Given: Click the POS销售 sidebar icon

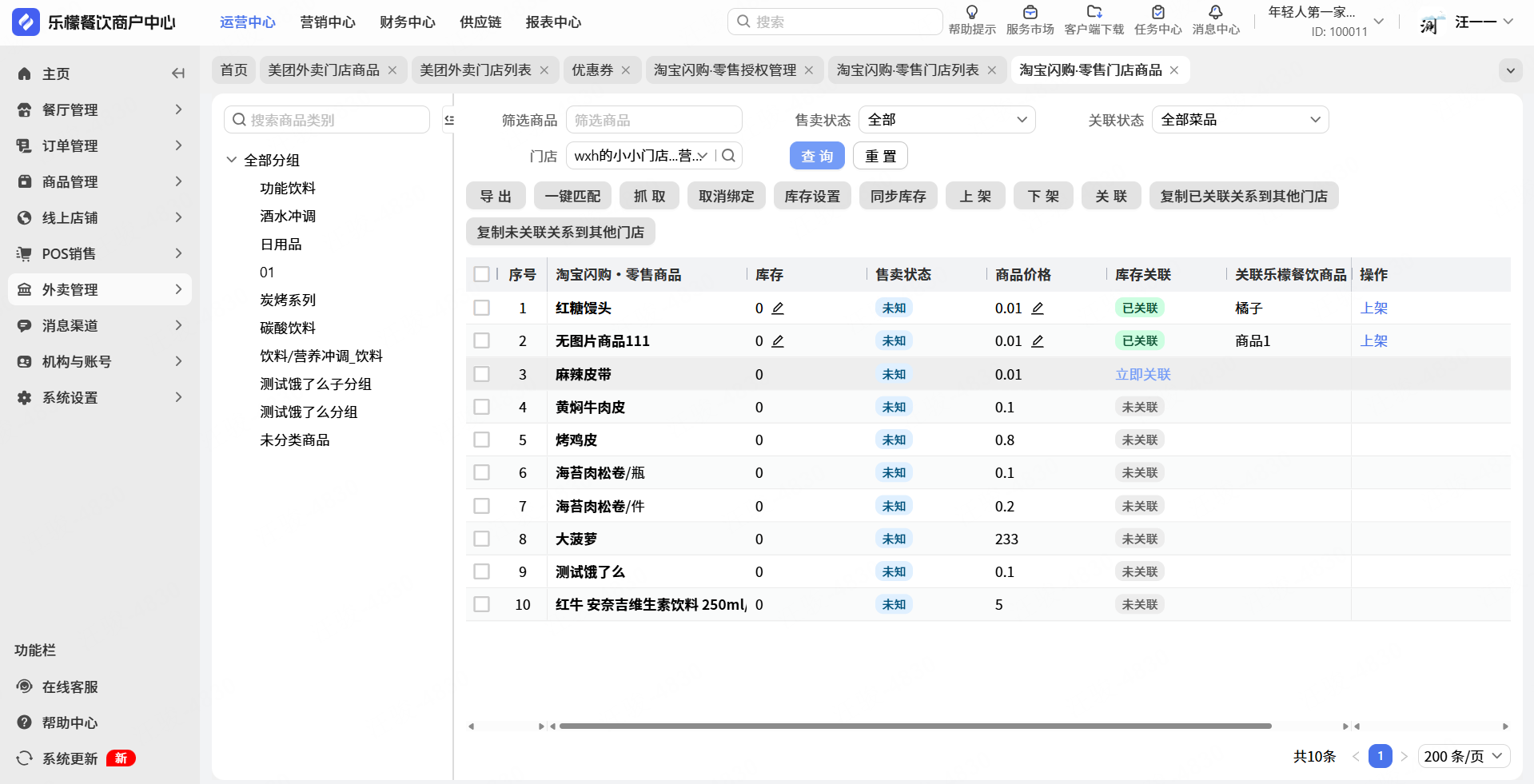Looking at the screenshot, I should pyautogui.click(x=25, y=253).
